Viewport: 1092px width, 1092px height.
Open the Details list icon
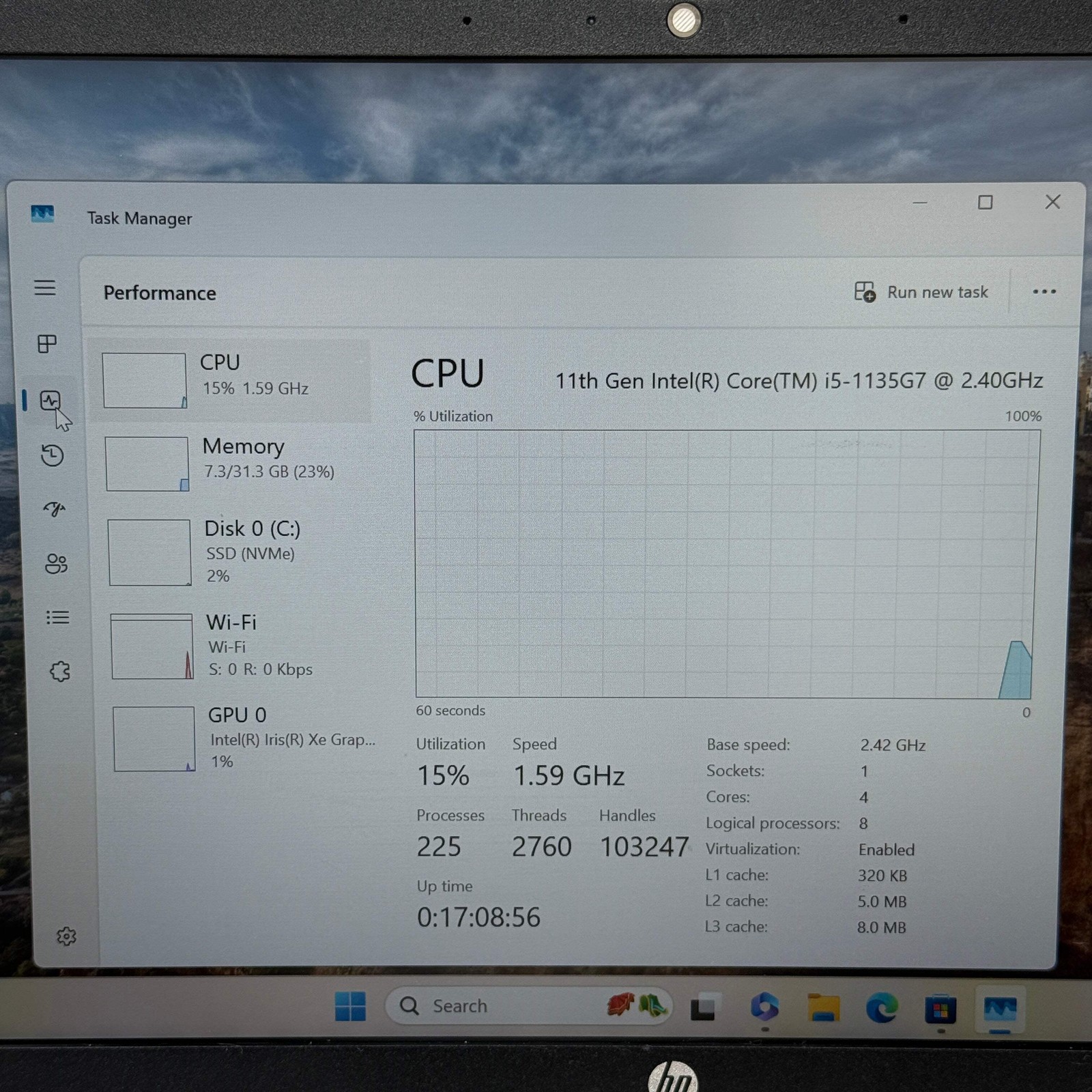tap(58, 618)
